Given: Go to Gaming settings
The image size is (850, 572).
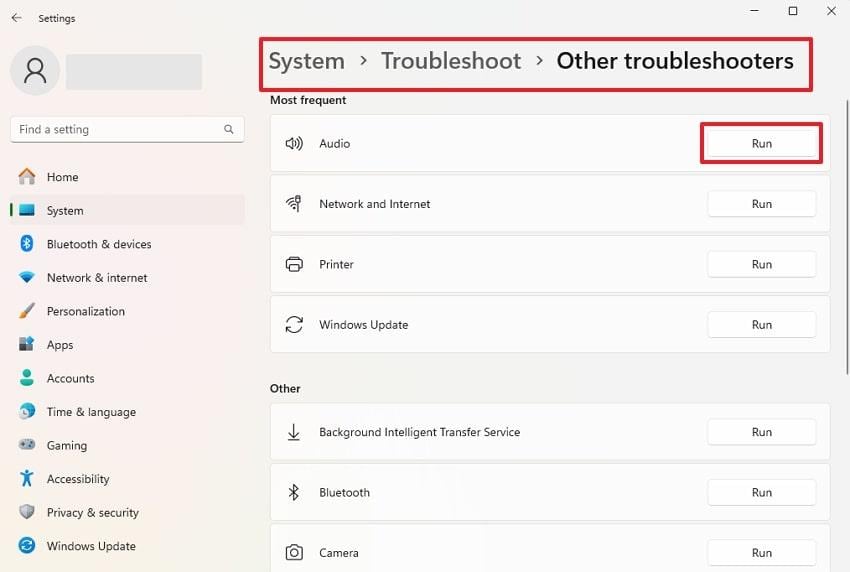Looking at the screenshot, I should 127,445.
